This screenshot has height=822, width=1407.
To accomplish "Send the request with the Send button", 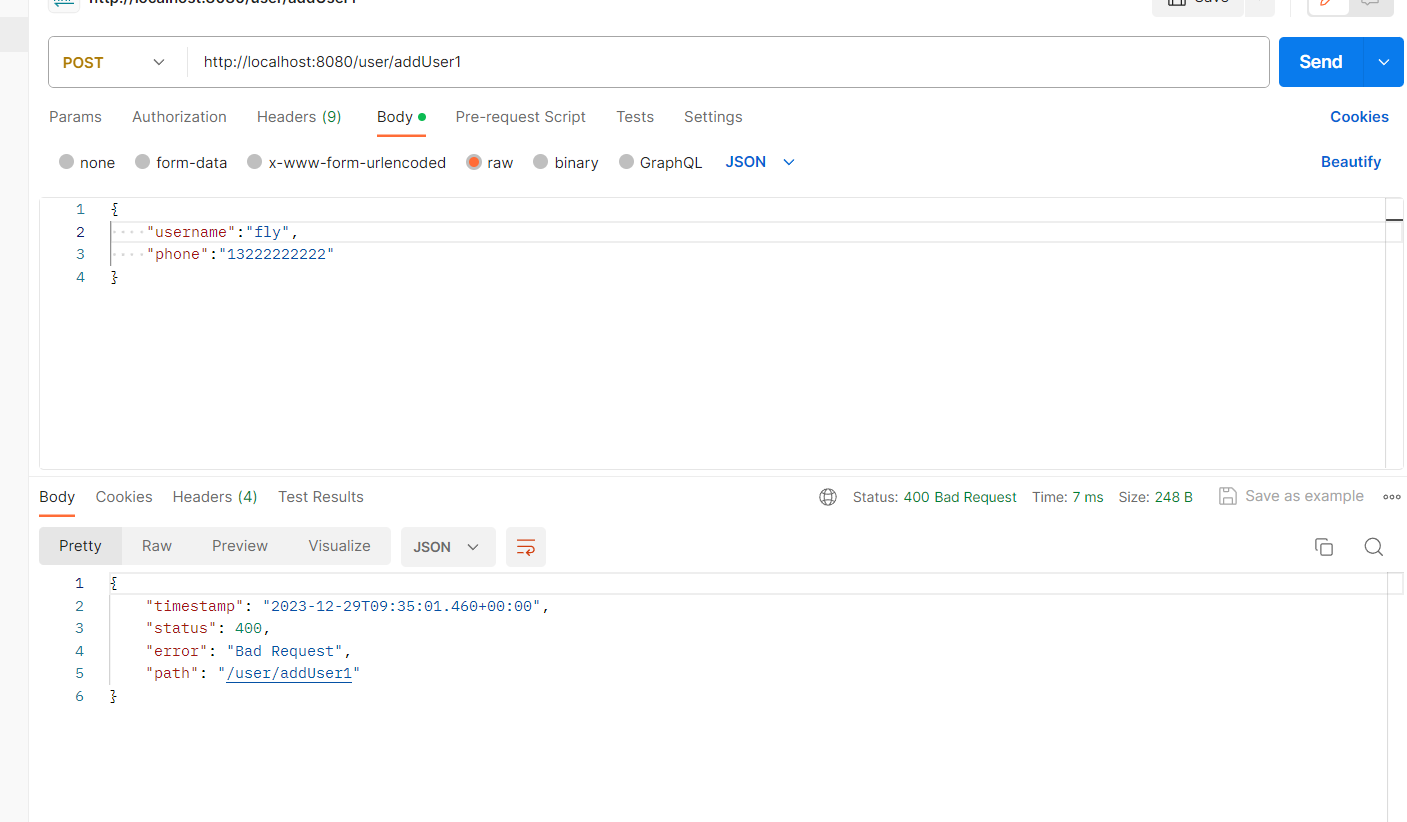I will [x=1320, y=62].
